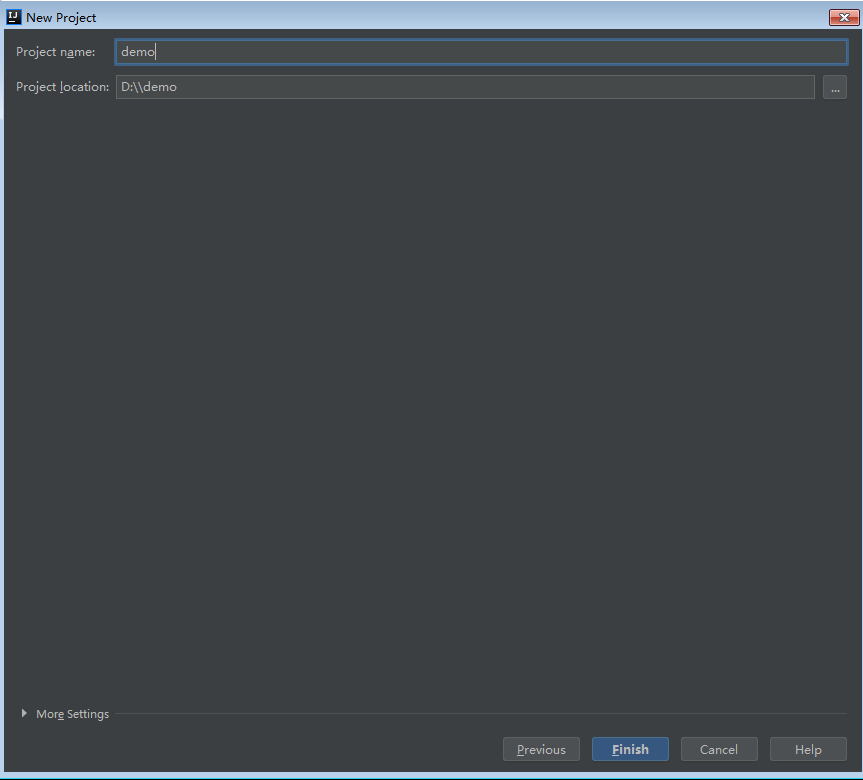Click the Project name input field
This screenshot has height=780, width=863.
pos(481,52)
